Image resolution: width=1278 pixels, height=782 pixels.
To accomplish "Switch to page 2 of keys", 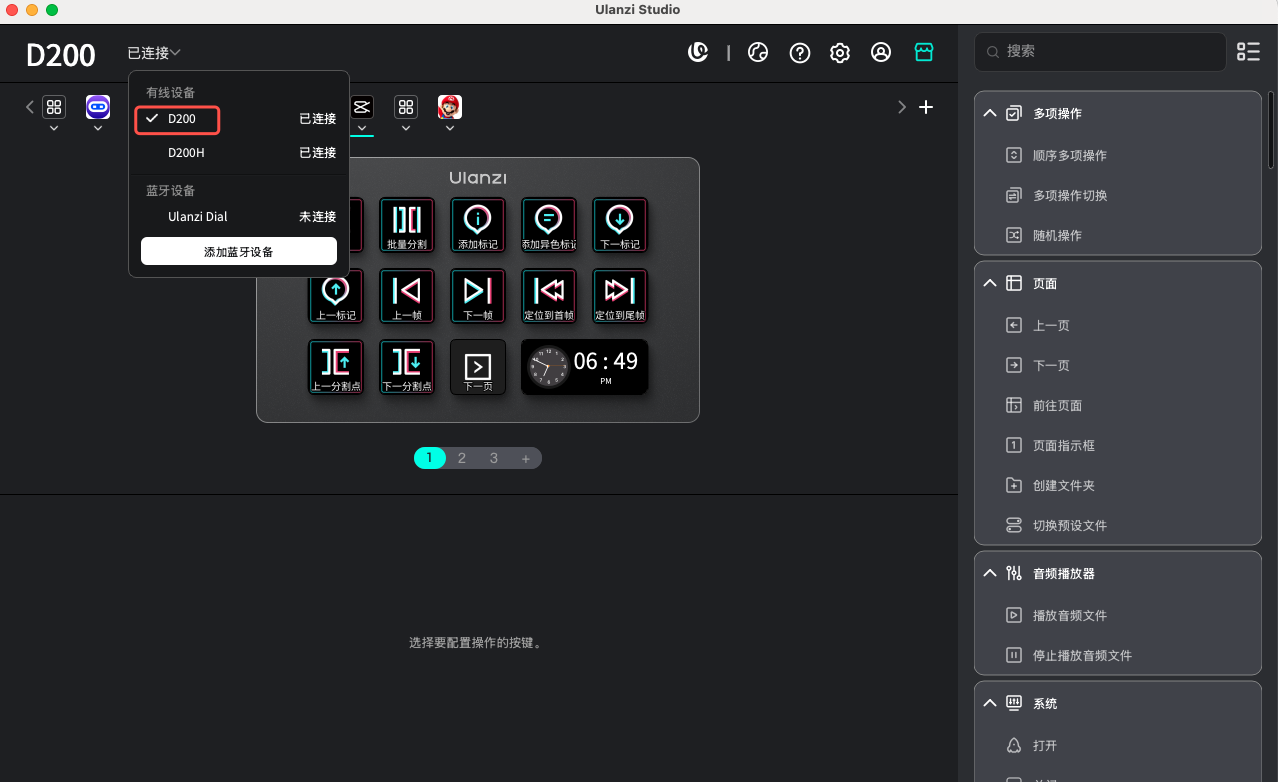I will point(462,458).
